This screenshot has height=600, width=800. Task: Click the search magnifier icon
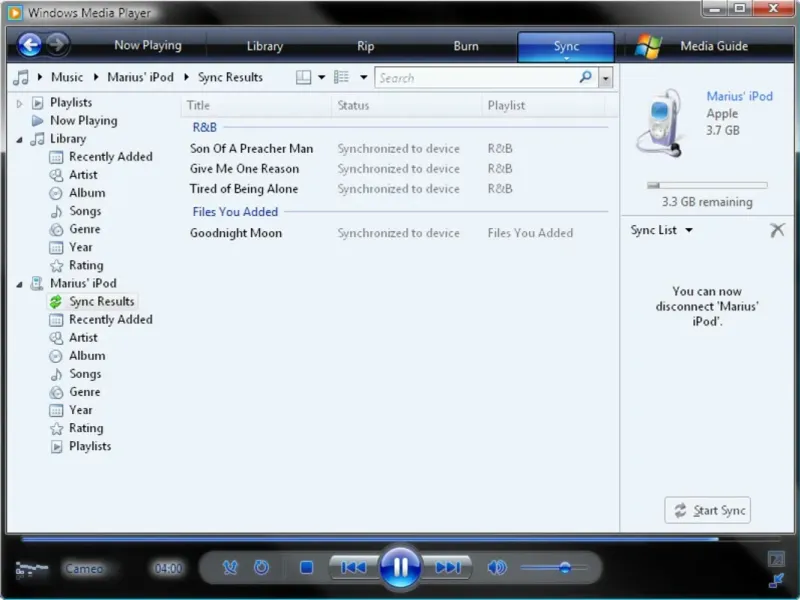[586, 78]
